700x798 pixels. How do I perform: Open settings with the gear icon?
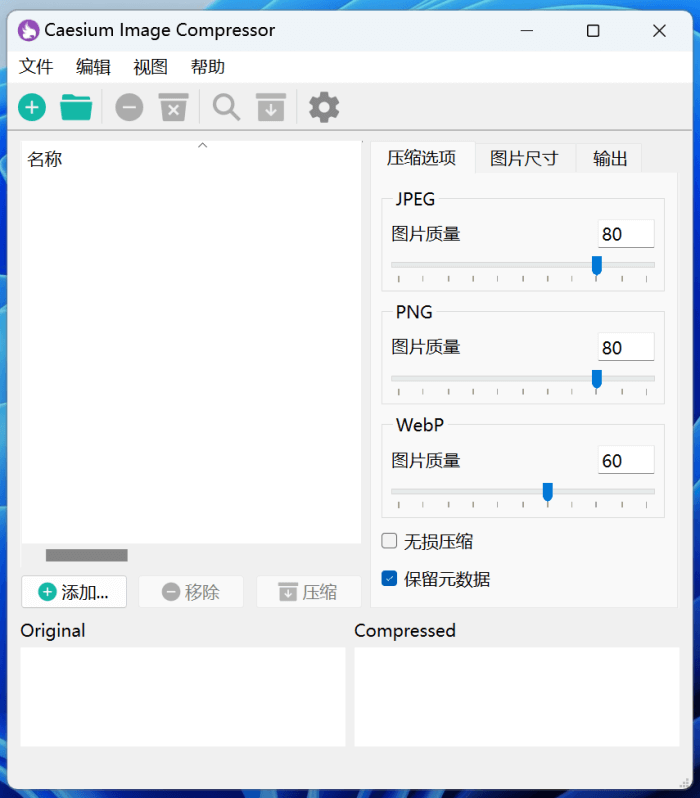pyautogui.click(x=324, y=107)
